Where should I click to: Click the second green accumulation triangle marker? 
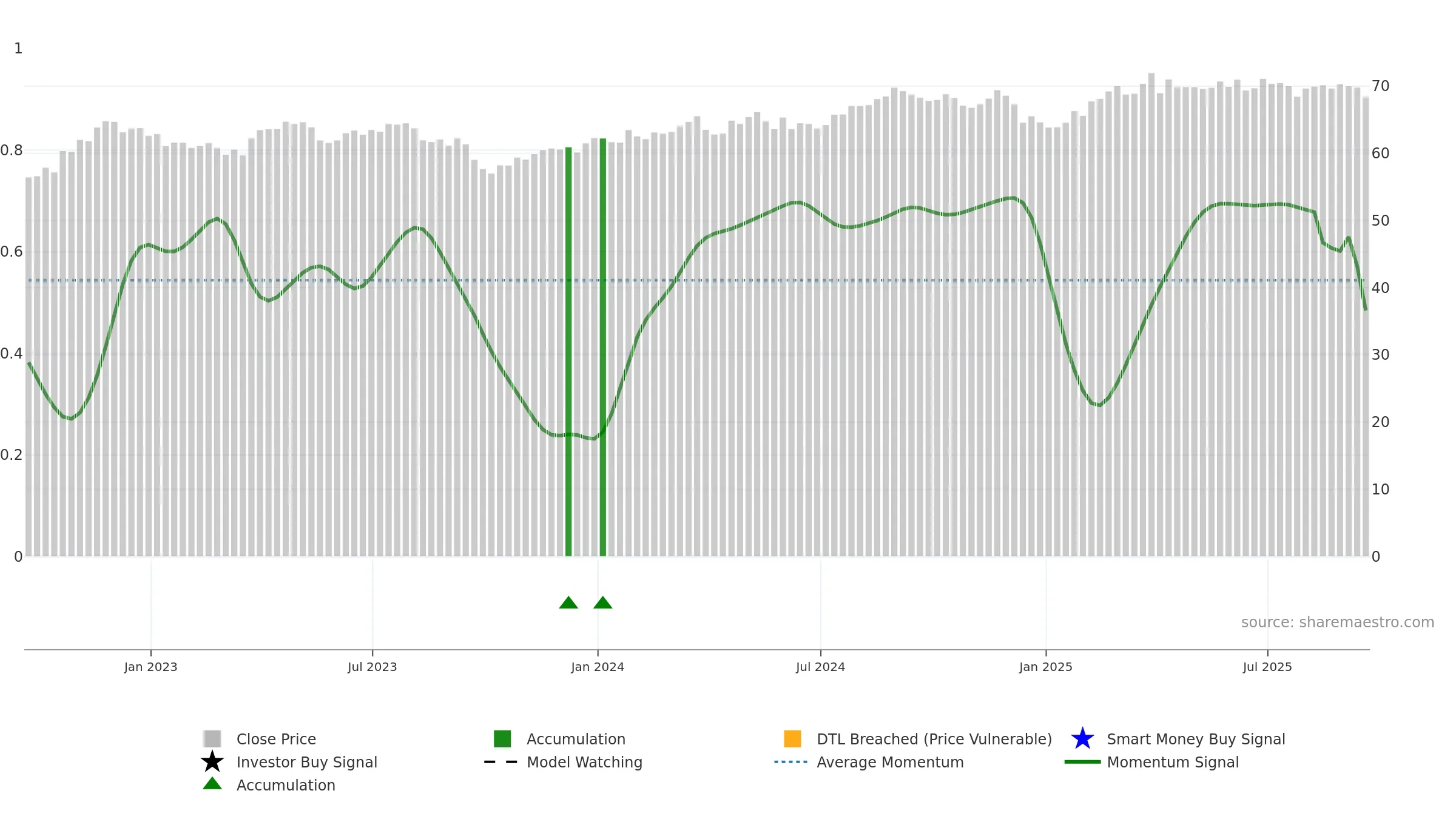[x=603, y=602]
